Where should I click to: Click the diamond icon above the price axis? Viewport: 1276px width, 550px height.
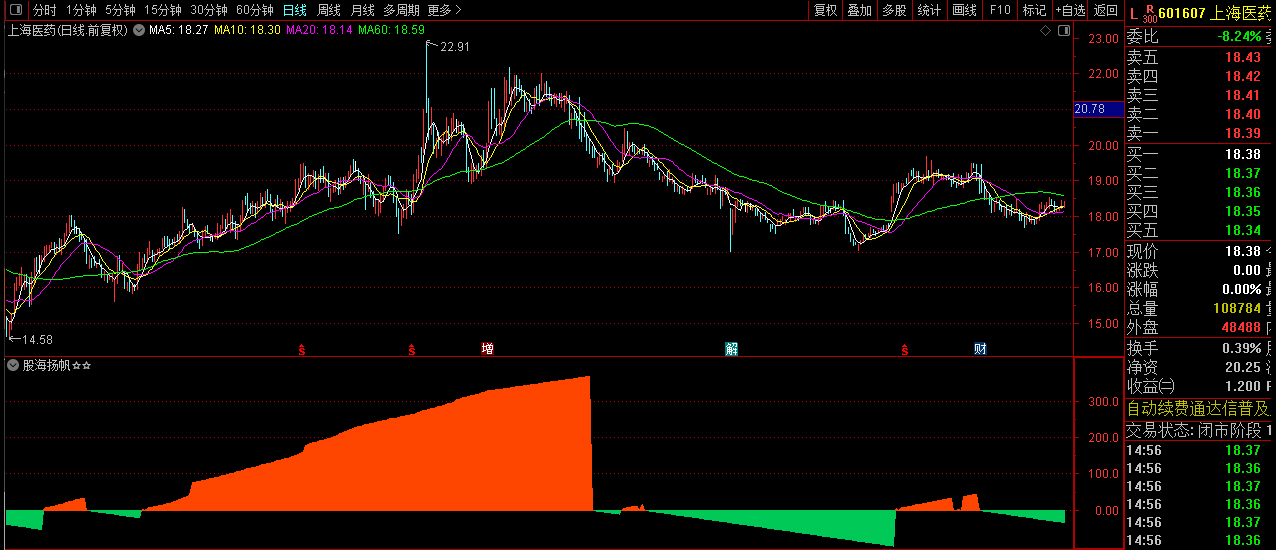(x=1046, y=31)
